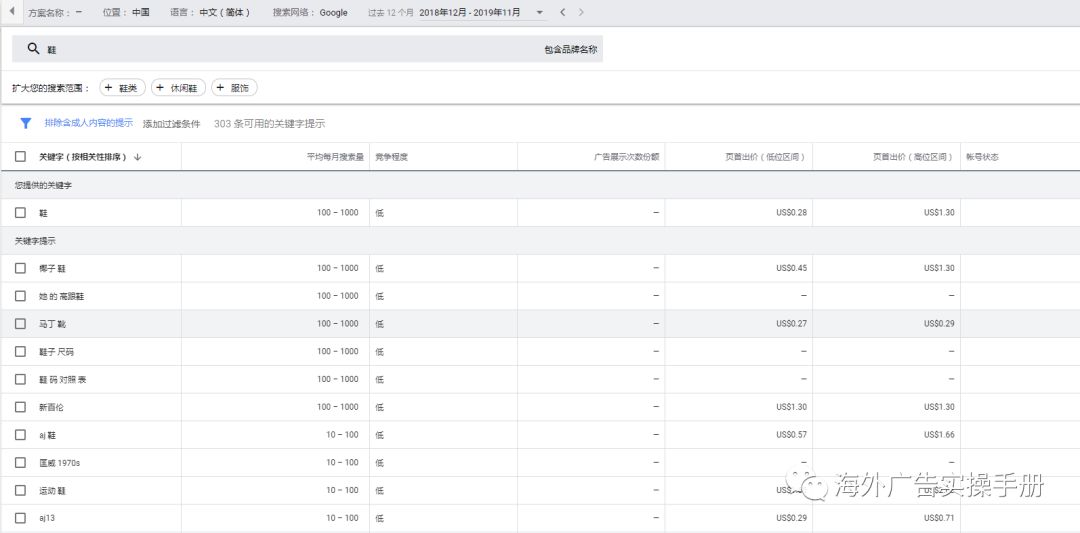This screenshot has height=533, width=1080.
Task: Click the 帐号状态 column header
Action: (x=982, y=157)
